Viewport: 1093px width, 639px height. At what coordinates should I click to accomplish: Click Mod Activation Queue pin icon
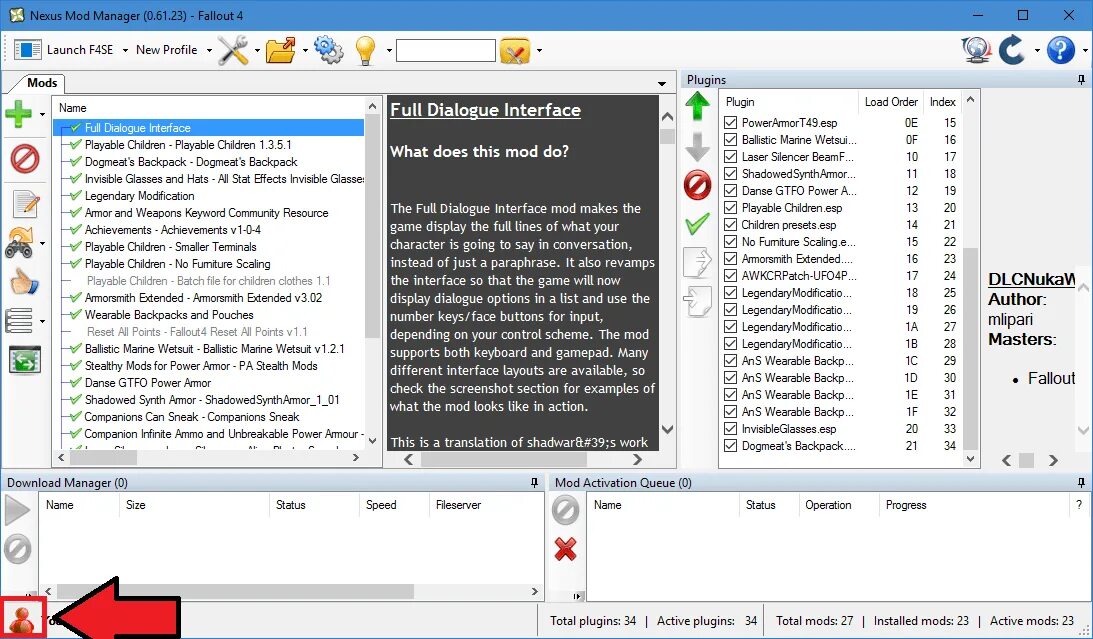click(1081, 482)
